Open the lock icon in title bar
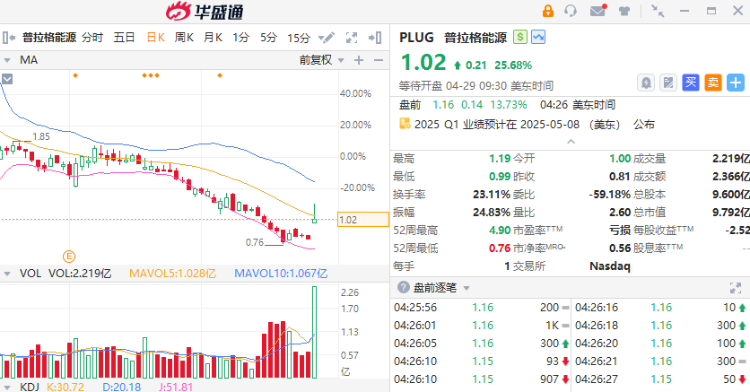 [x=548, y=11]
